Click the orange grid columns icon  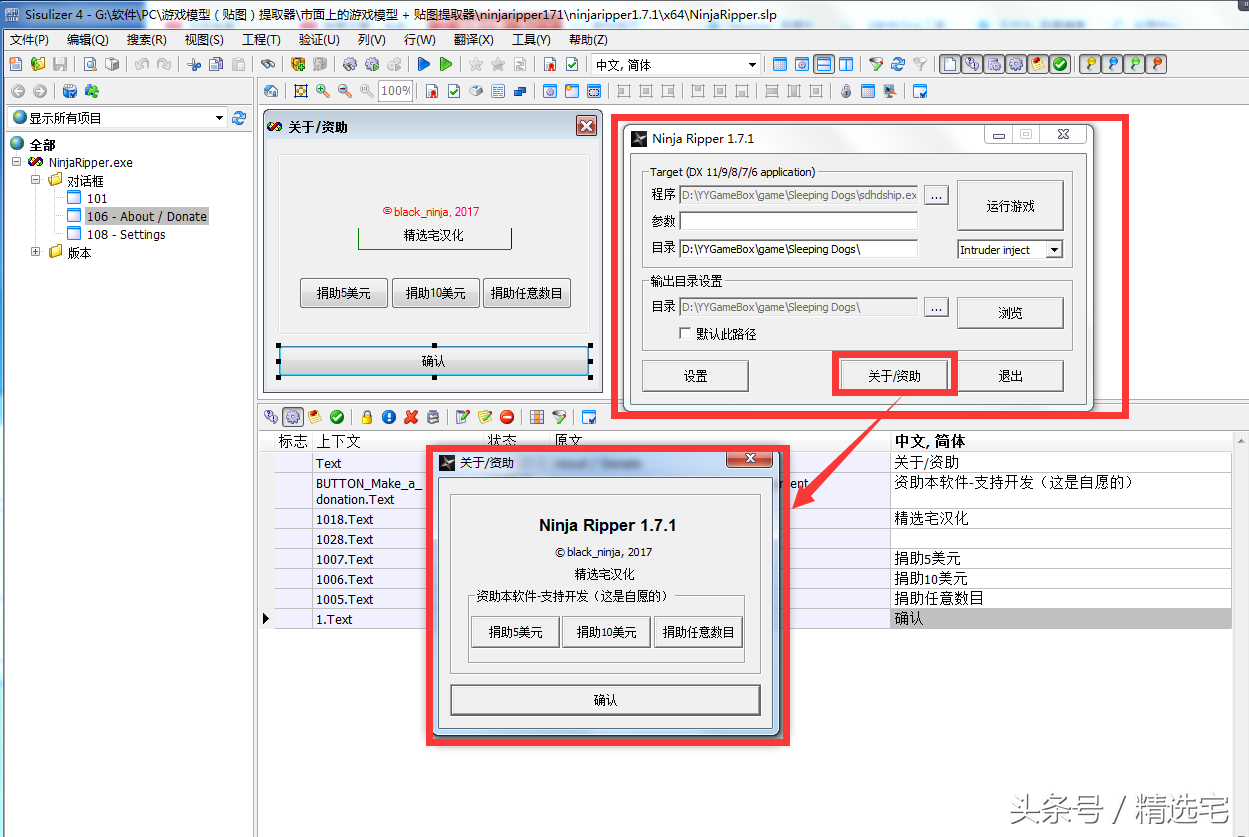[537, 417]
